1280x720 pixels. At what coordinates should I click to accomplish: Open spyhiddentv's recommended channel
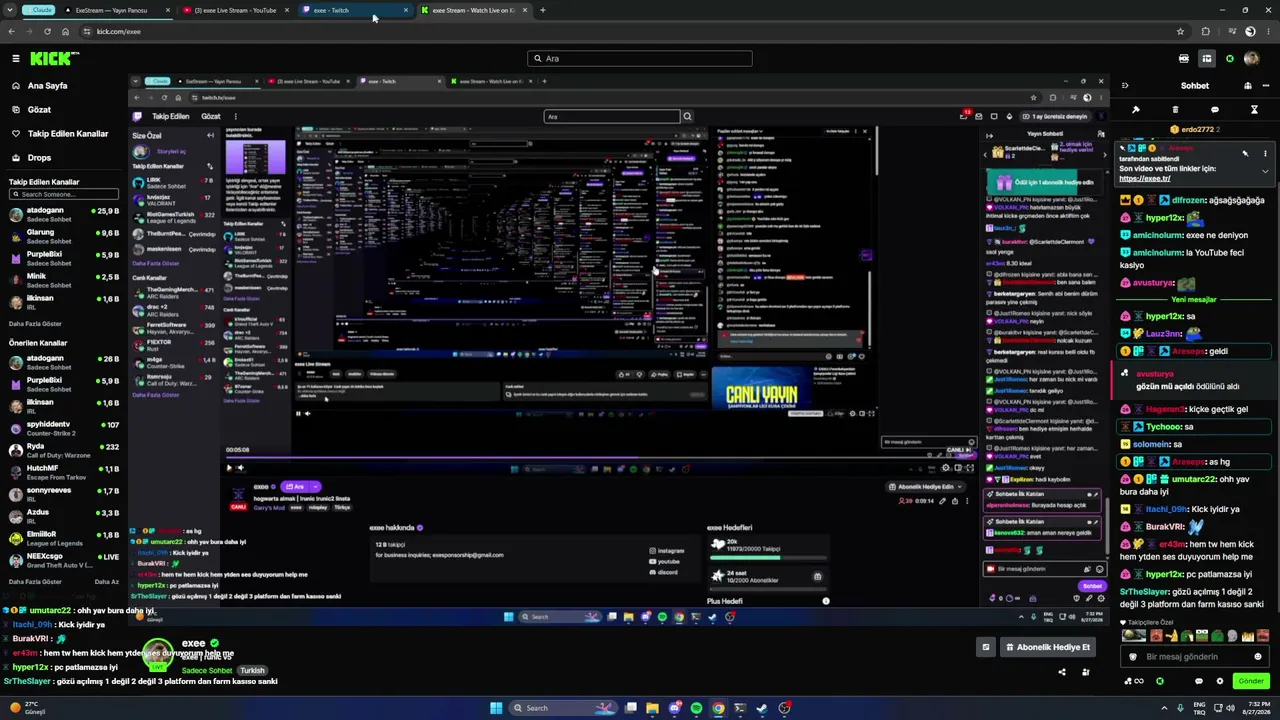[64, 428]
